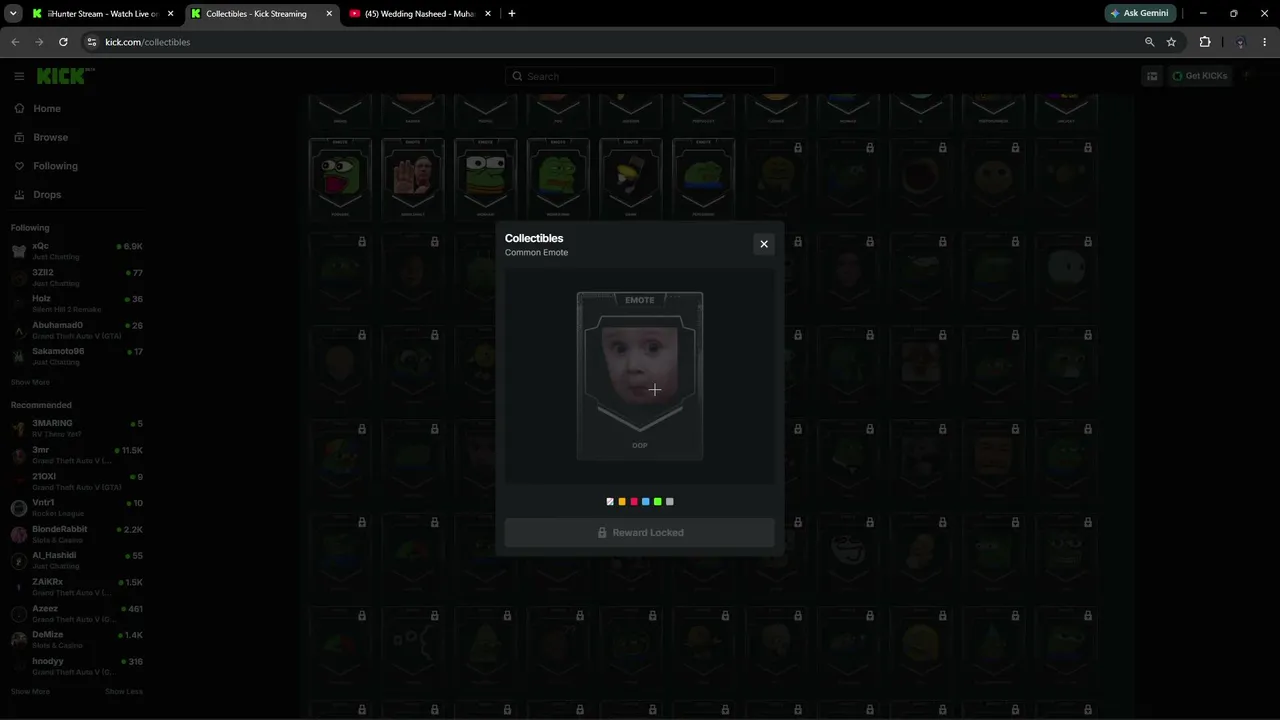The height and width of the screenshot is (720, 1280).
Task: Open 21OXI recommended channel
Action: coord(77,481)
